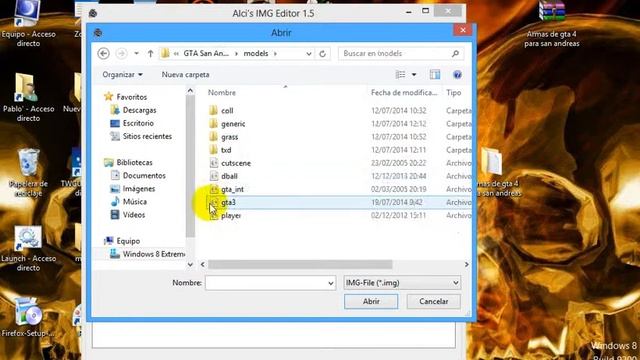This screenshot has height=360, width=640.
Task: Go up one folder level
Action: click(150, 53)
